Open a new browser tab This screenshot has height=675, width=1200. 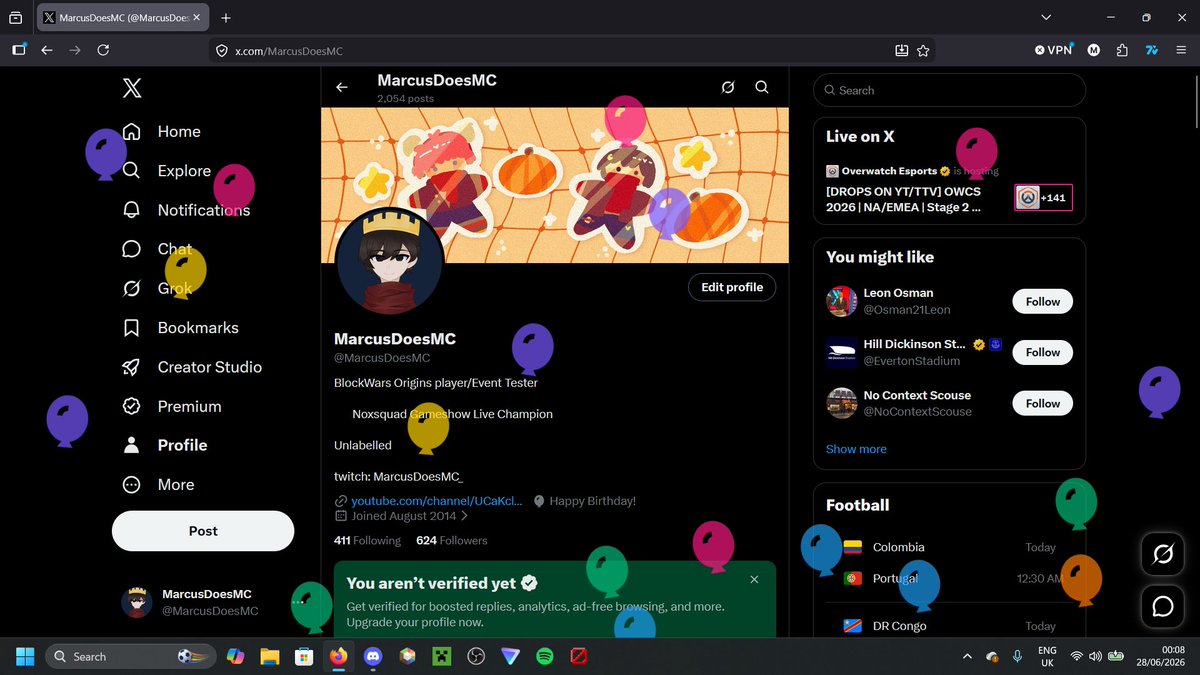[226, 18]
